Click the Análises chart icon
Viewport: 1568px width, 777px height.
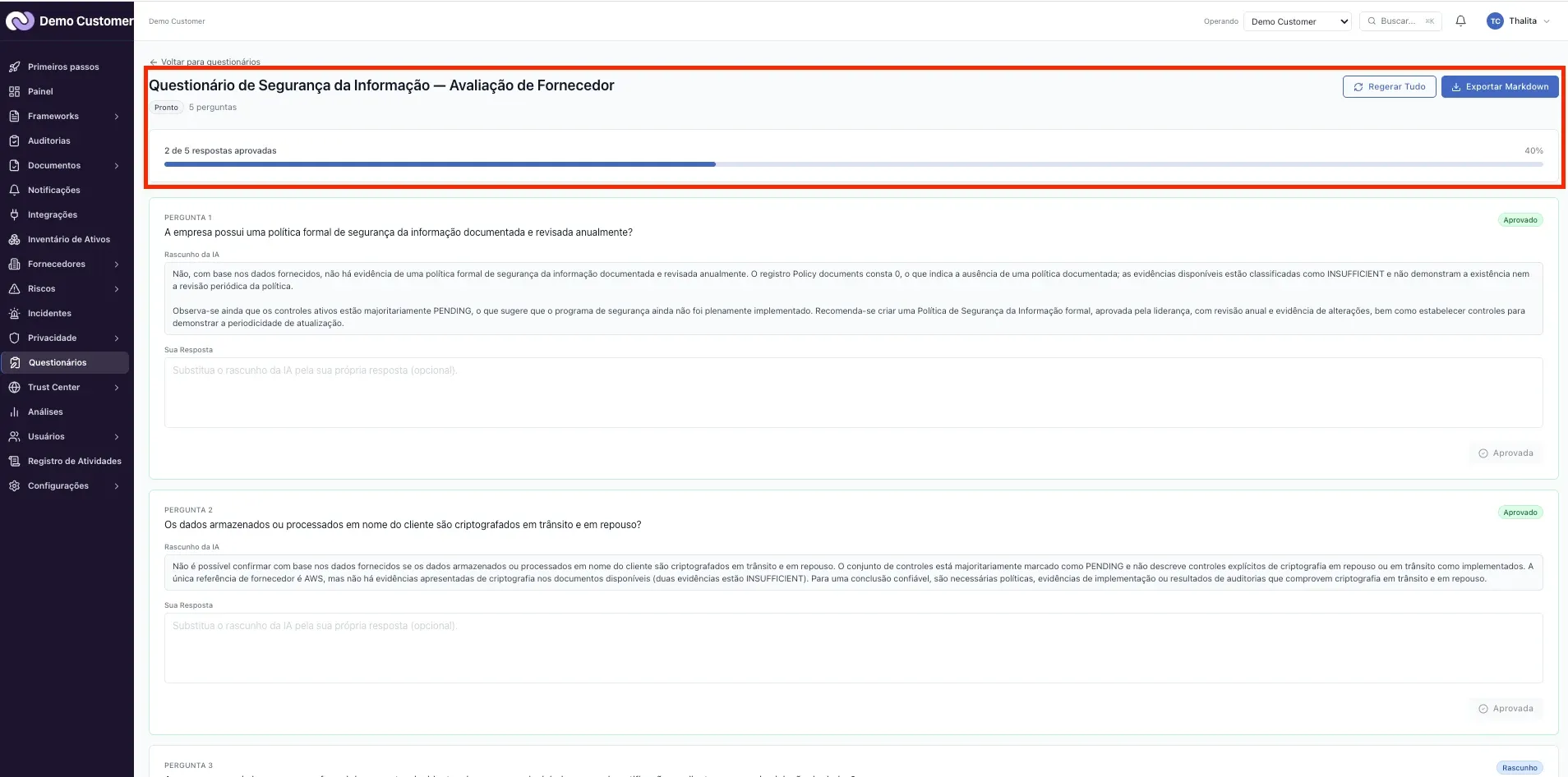(14, 411)
